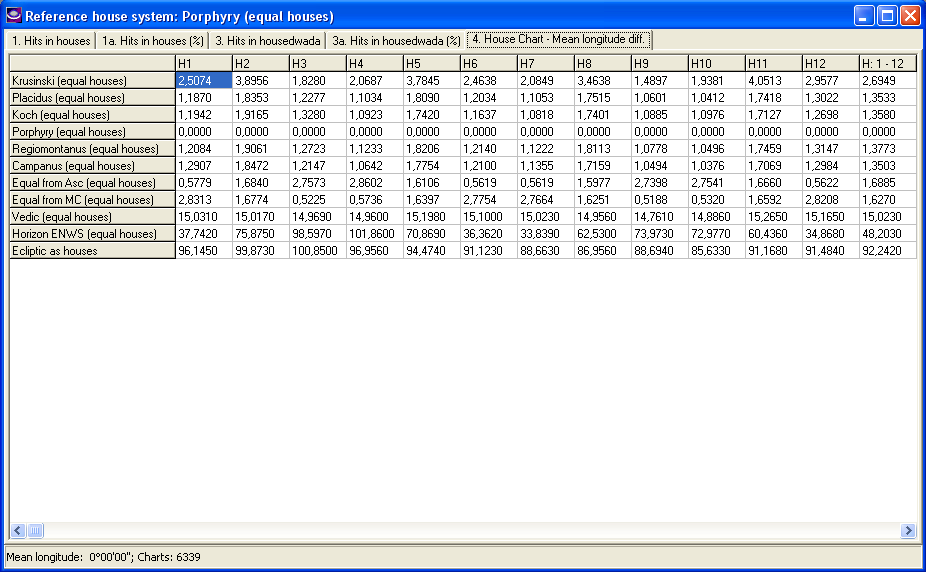Select cell 100,8500 in Ecliptic as houses H3

point(318,251)
